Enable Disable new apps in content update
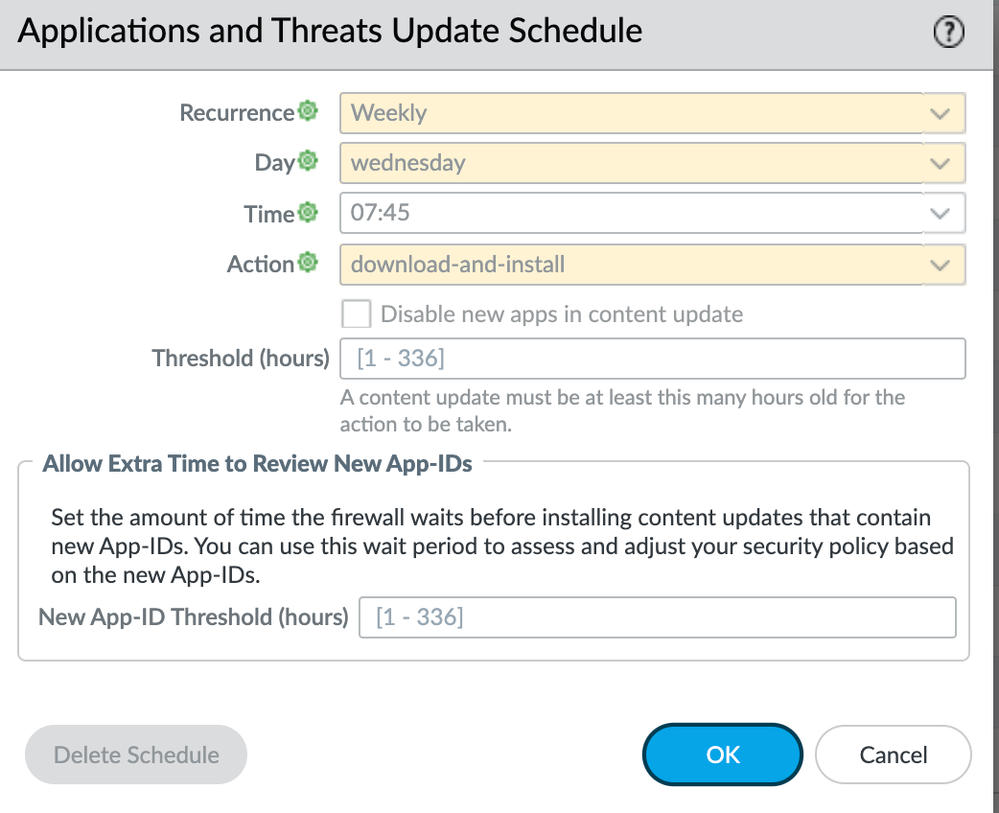The width and height of the screenshot is (999, 813). 356,315
